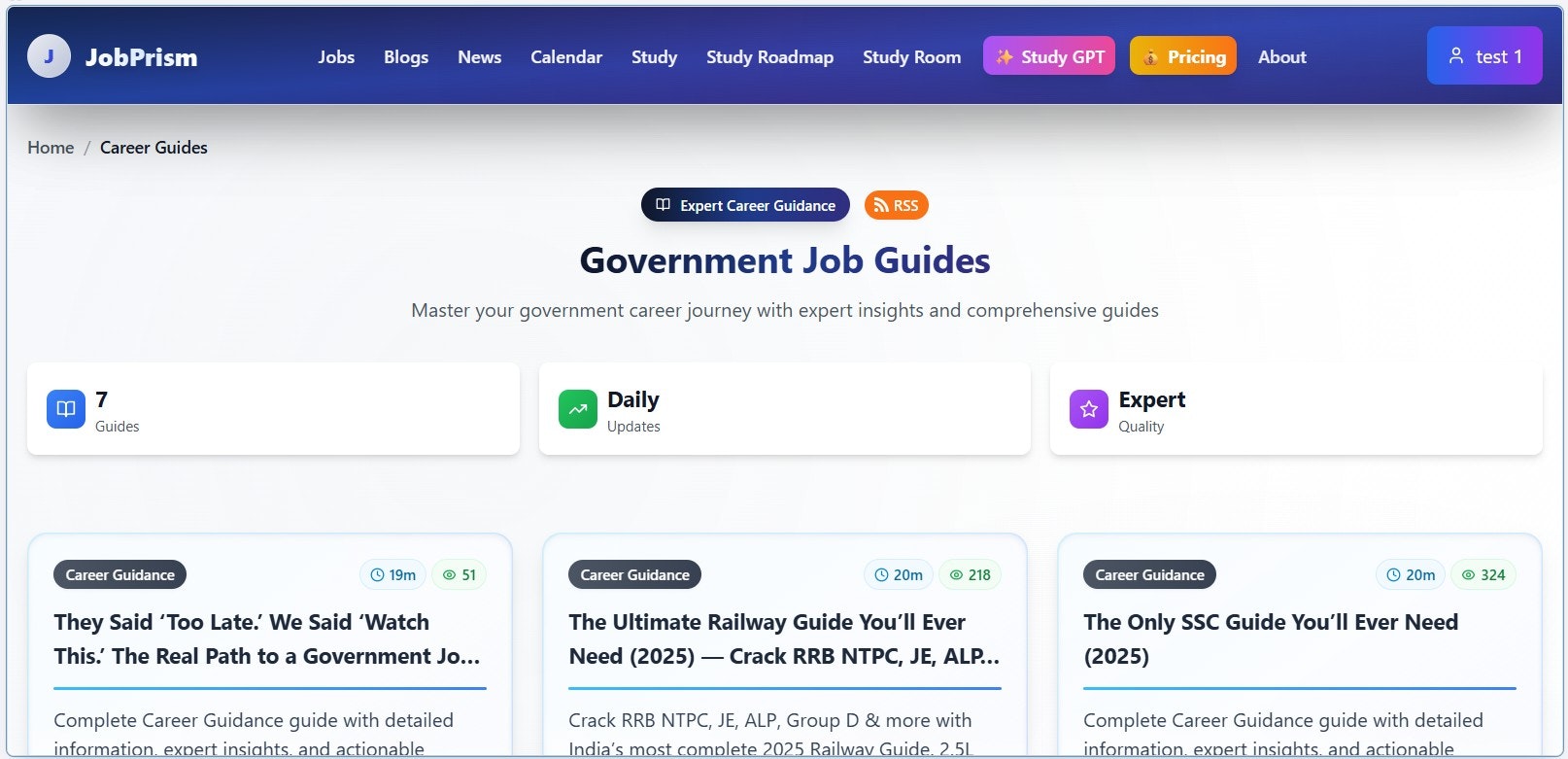Image resolution: width=1568 pixels, height=759 pixels.
Task: Launch Study GPT button
Action: 1049,56
